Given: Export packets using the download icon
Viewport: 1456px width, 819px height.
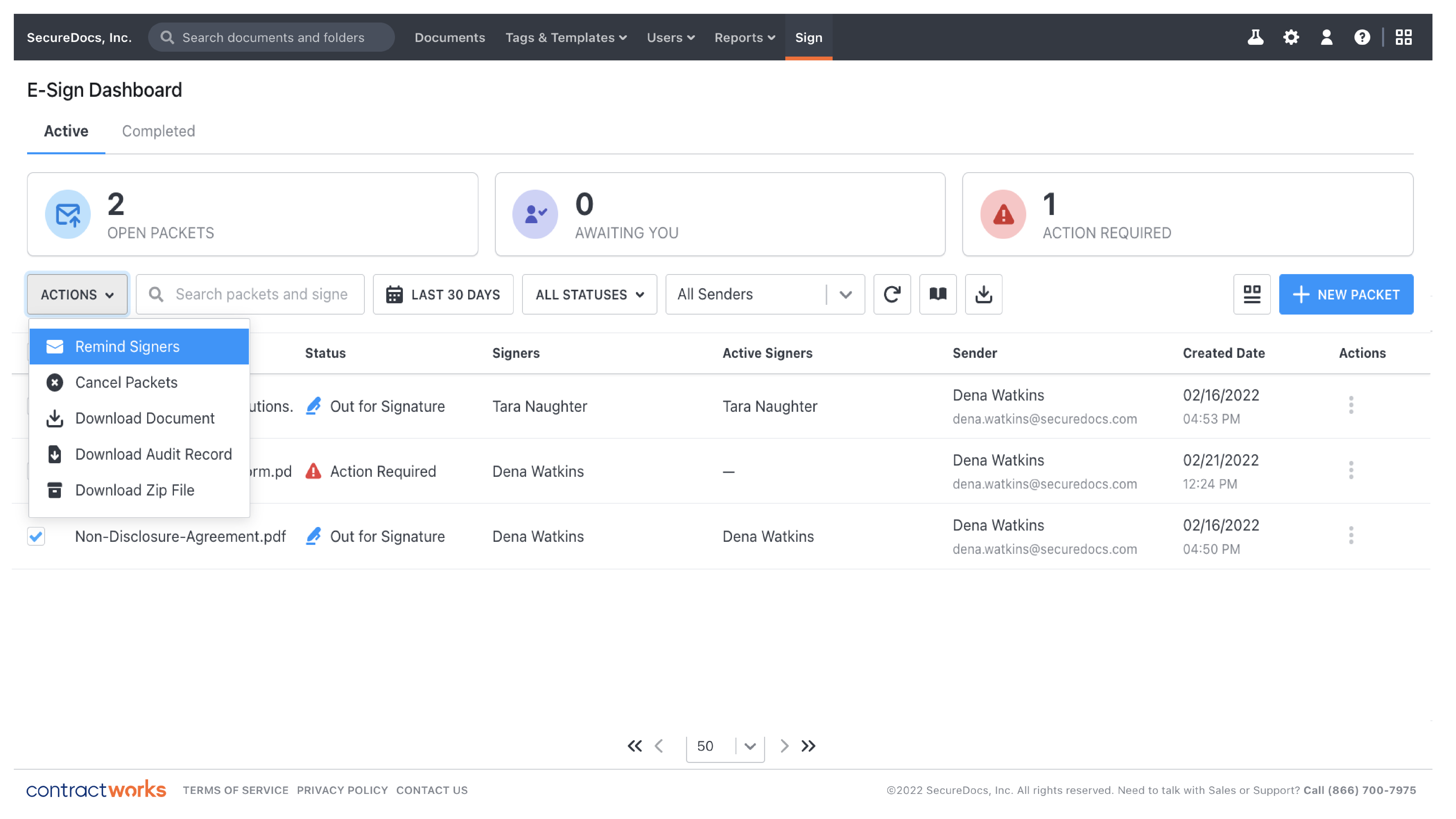Looking at the screenshot, I should point(984,294).
